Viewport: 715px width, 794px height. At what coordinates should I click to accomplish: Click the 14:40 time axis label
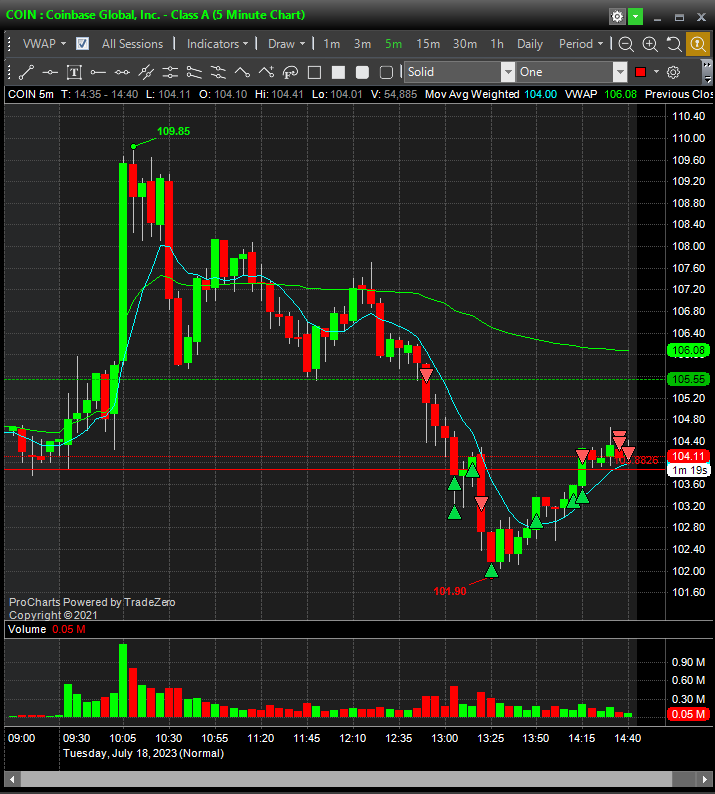click(627, 738)
